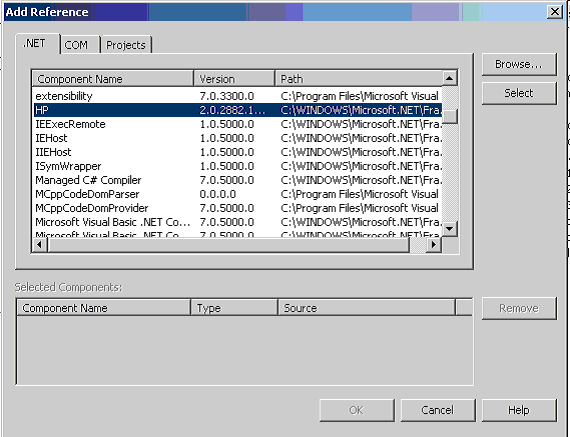
Task: Open Help for Add Reference
Action: [519, 410]
